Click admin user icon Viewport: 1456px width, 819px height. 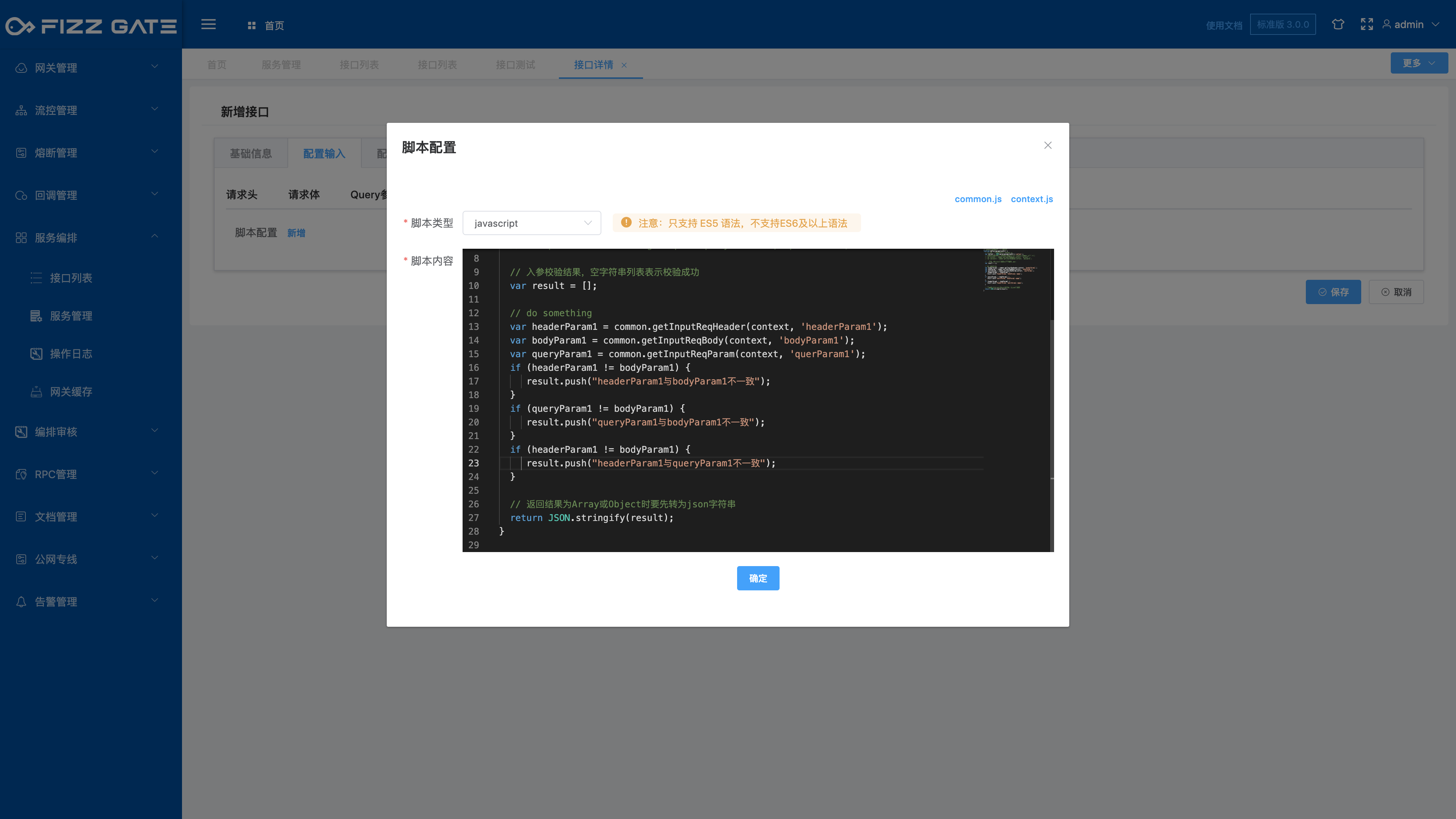tap(1387, 24)
